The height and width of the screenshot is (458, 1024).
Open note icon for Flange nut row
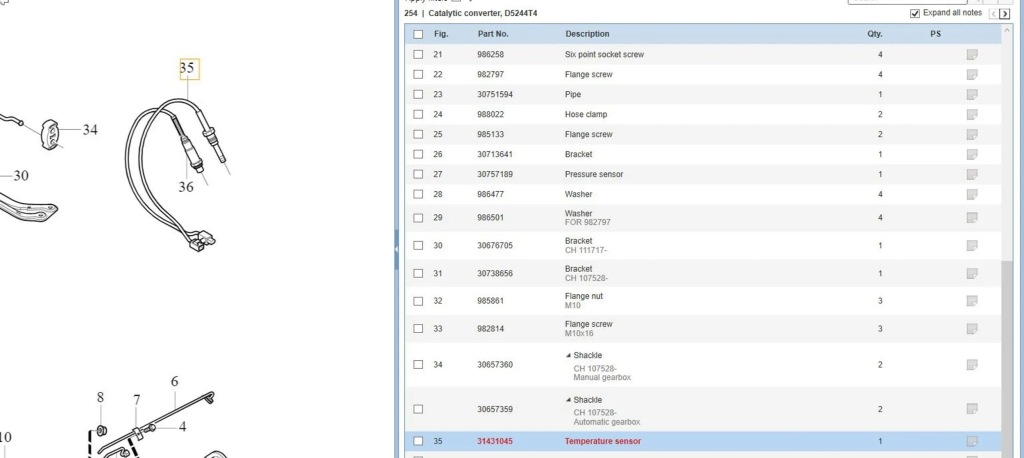tap(972, 301)
